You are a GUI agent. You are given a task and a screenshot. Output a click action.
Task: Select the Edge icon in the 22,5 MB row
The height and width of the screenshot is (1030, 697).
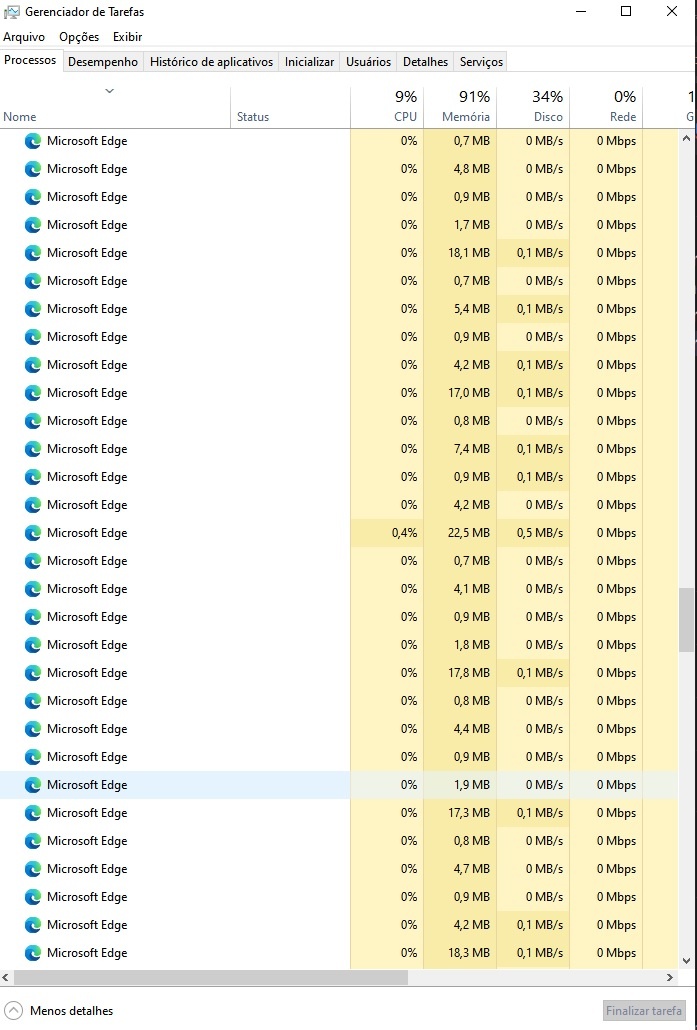point(33,533)
